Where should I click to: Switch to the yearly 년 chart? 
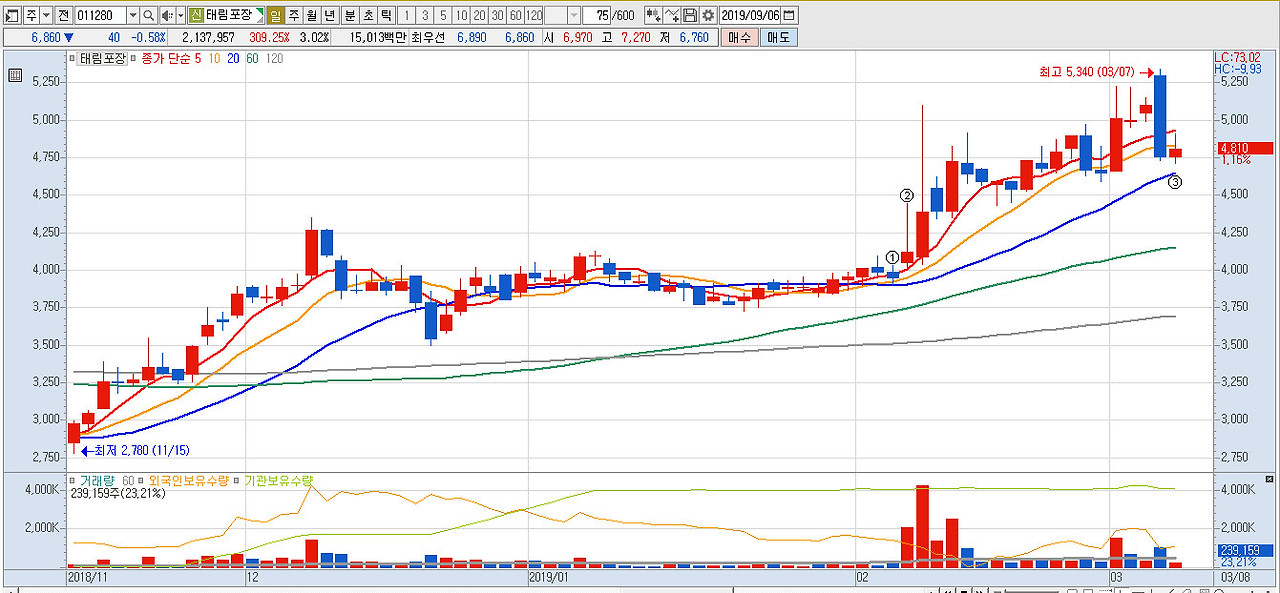tap(329, 16)
